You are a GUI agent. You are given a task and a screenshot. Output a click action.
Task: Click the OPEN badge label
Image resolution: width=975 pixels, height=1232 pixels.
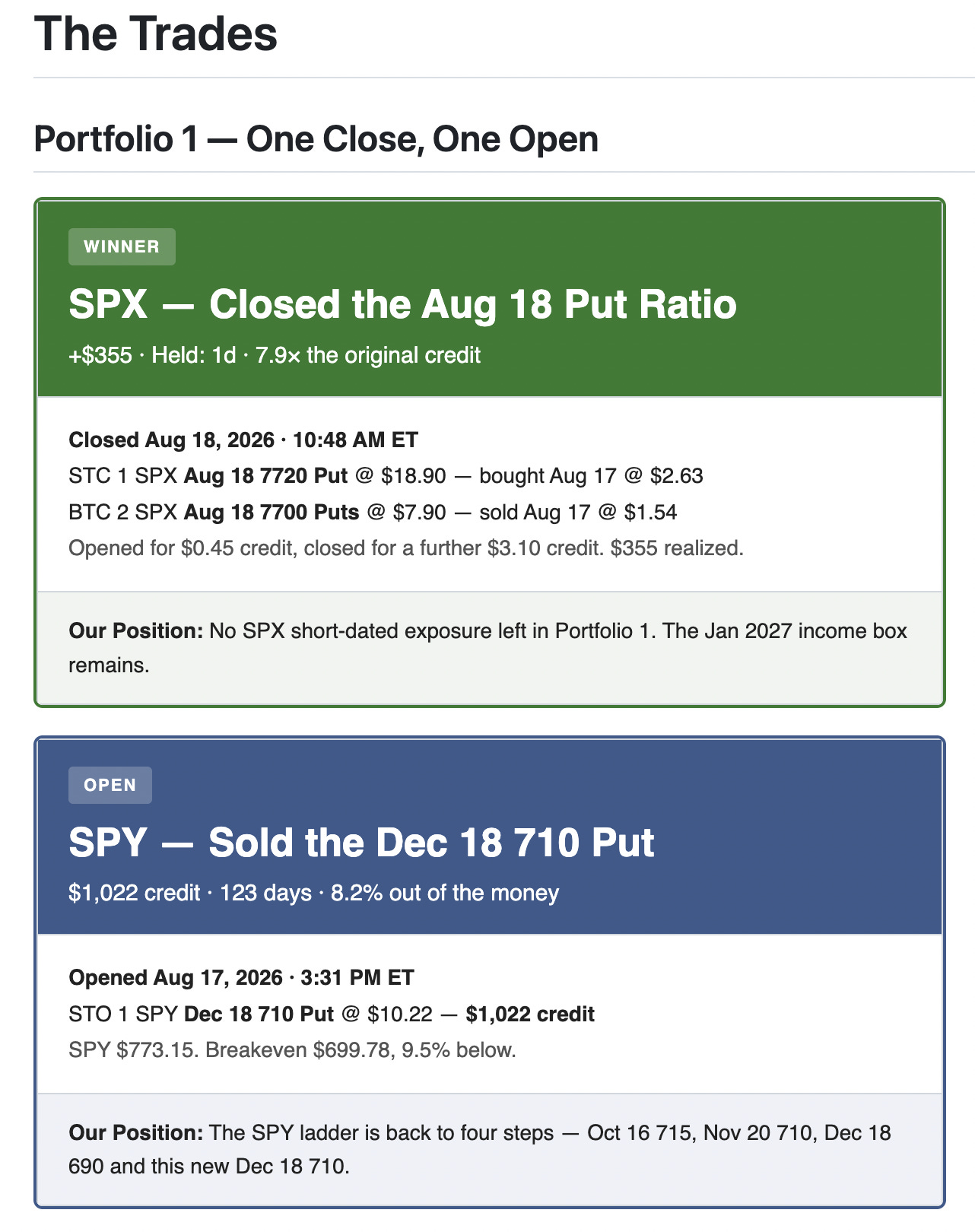pyautogui.click(x=110, y=786)
